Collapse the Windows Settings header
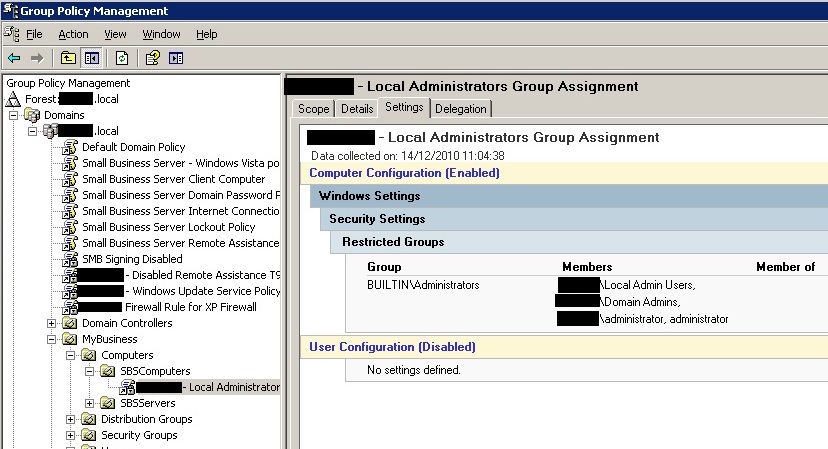This screenshot has width=828, height=449. [x=569, y=196]
